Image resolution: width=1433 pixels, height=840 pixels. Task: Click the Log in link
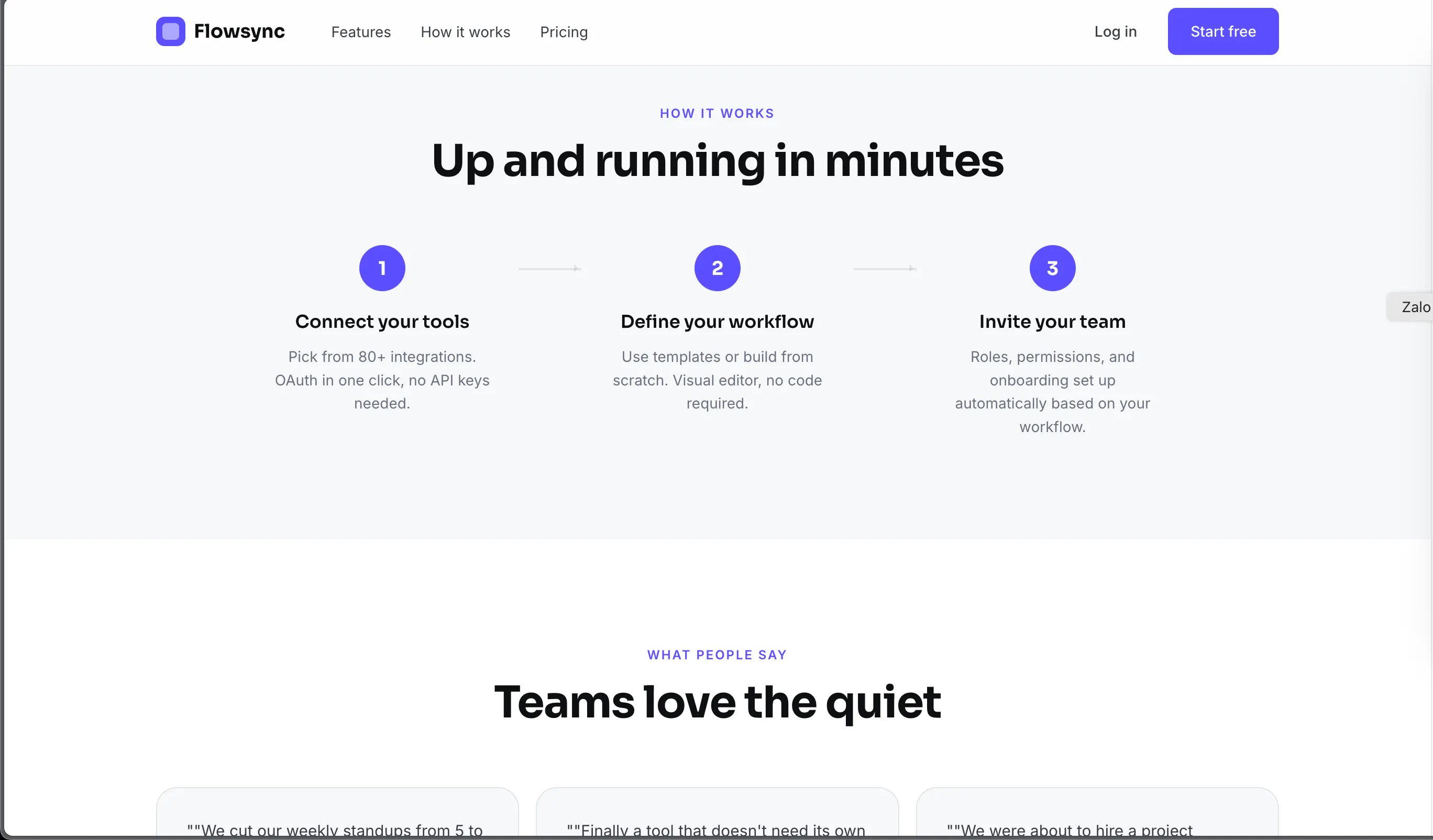click(1115, 31)
